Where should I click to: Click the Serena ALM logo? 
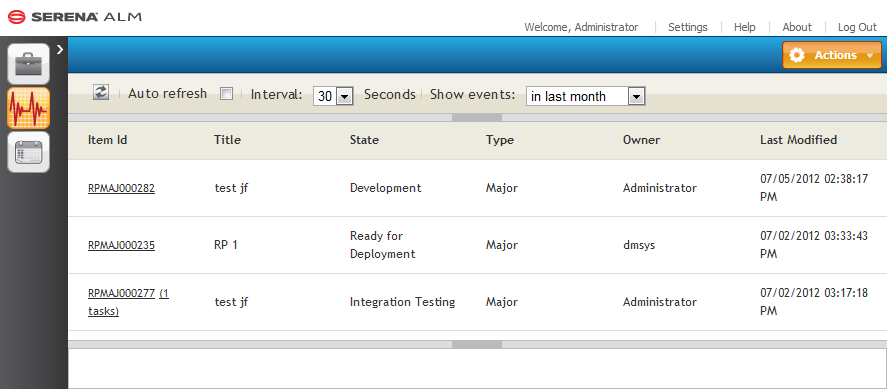[75, 17]
